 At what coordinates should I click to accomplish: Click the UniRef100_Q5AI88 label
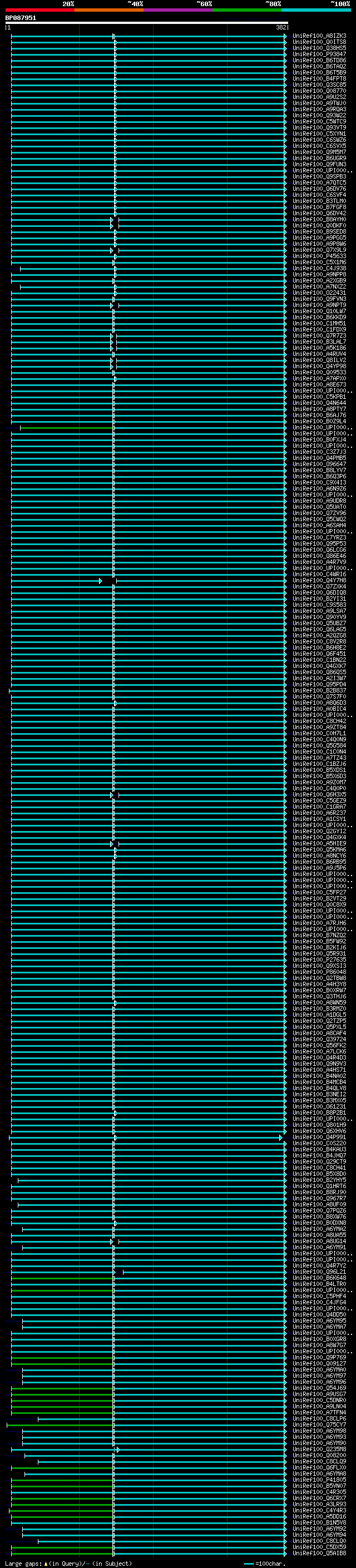coord(319,1553)
